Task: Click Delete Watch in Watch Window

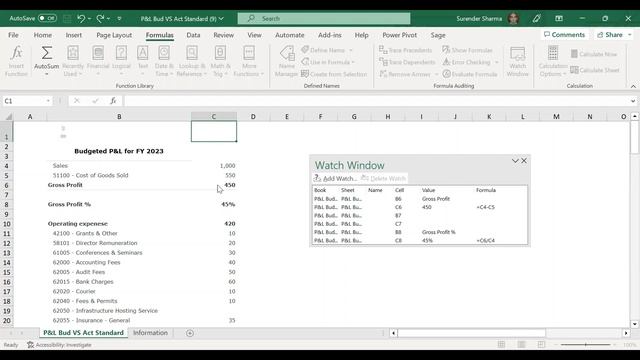Action: (384, 178)
